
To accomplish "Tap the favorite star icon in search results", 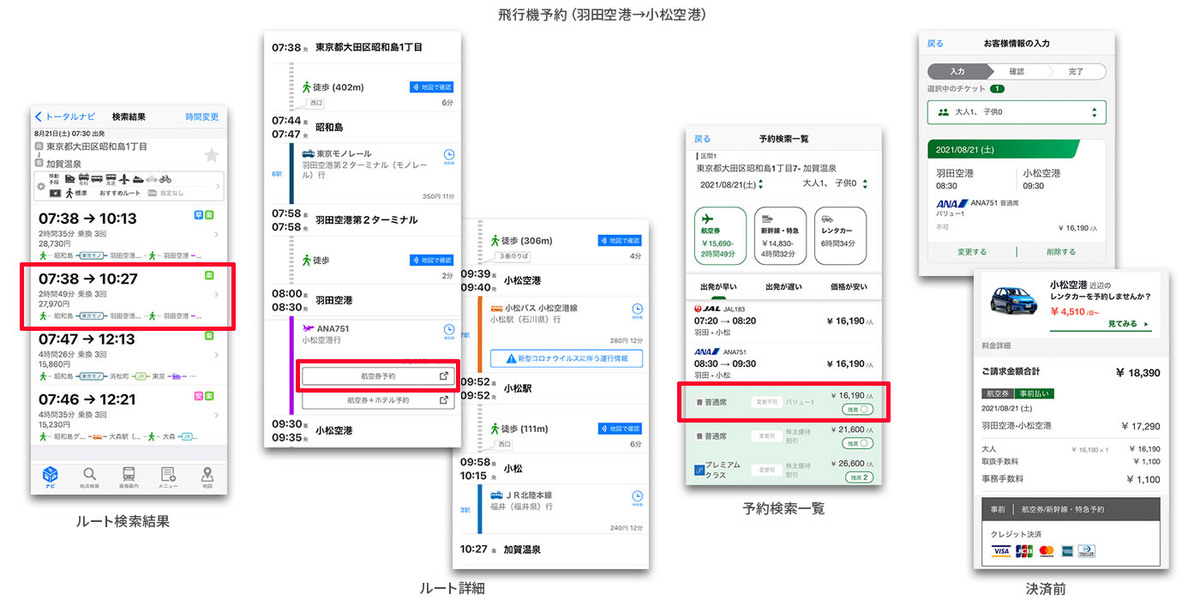I will (x=211, y=155).
